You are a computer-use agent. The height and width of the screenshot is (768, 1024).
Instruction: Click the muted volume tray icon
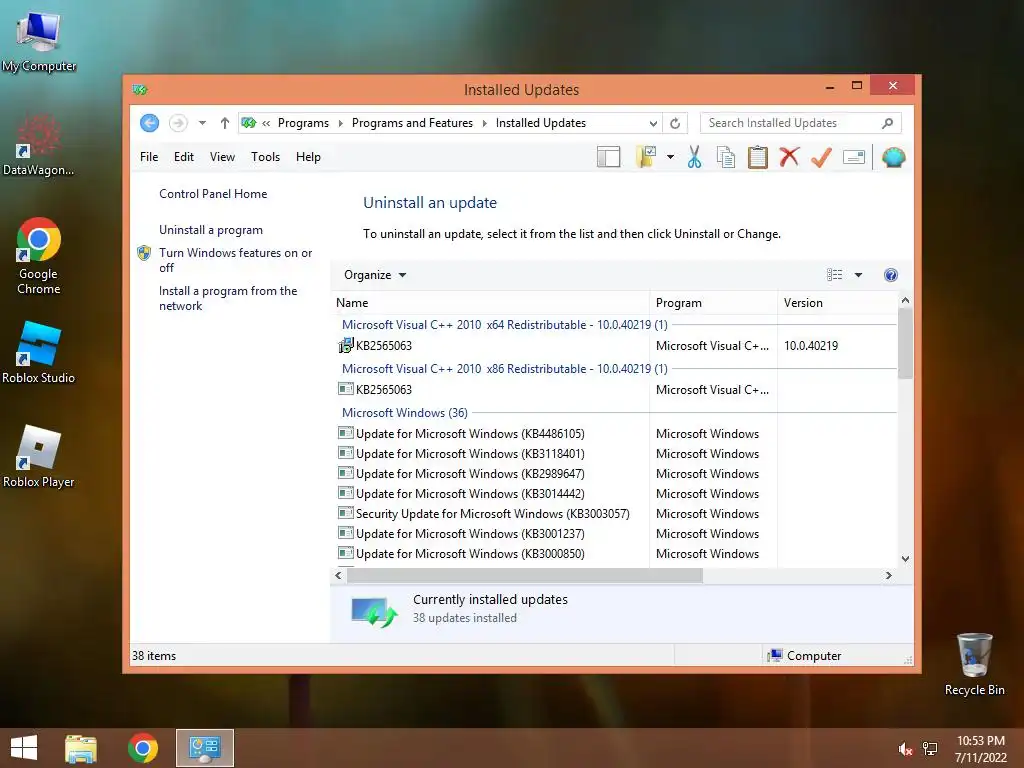[905, 750]
